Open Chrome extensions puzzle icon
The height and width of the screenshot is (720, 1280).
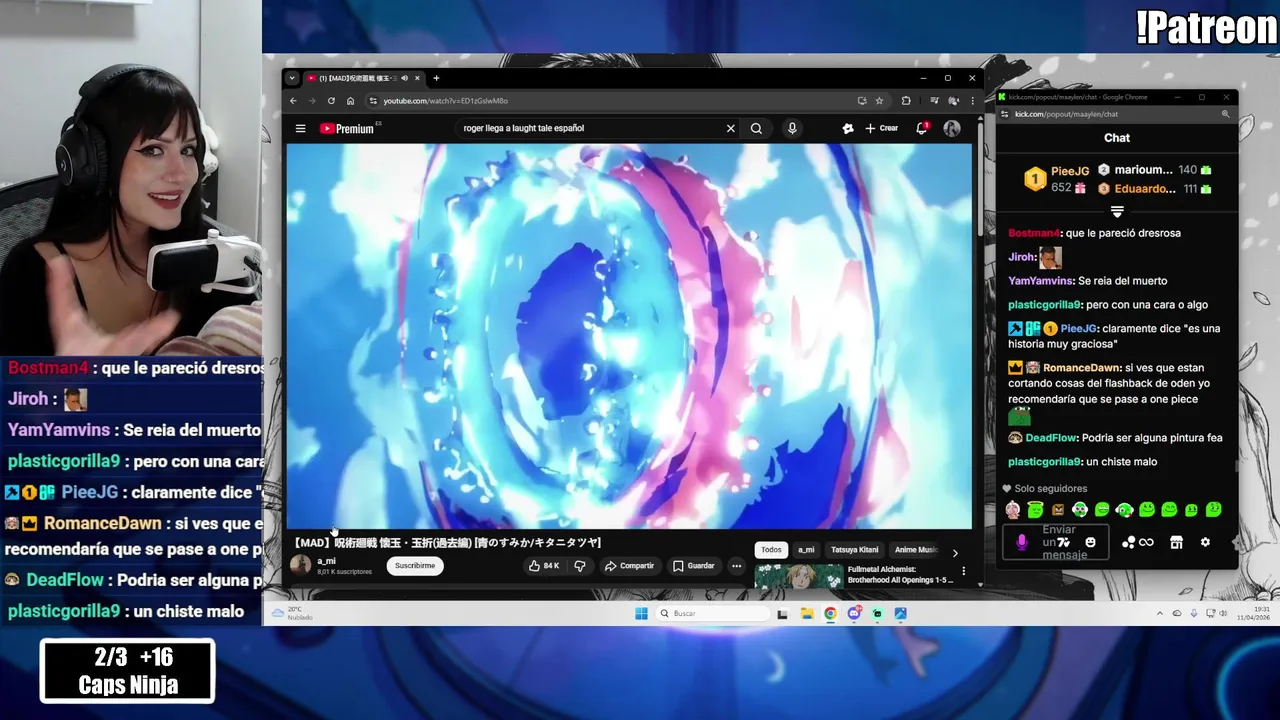[x=906, y=101]
